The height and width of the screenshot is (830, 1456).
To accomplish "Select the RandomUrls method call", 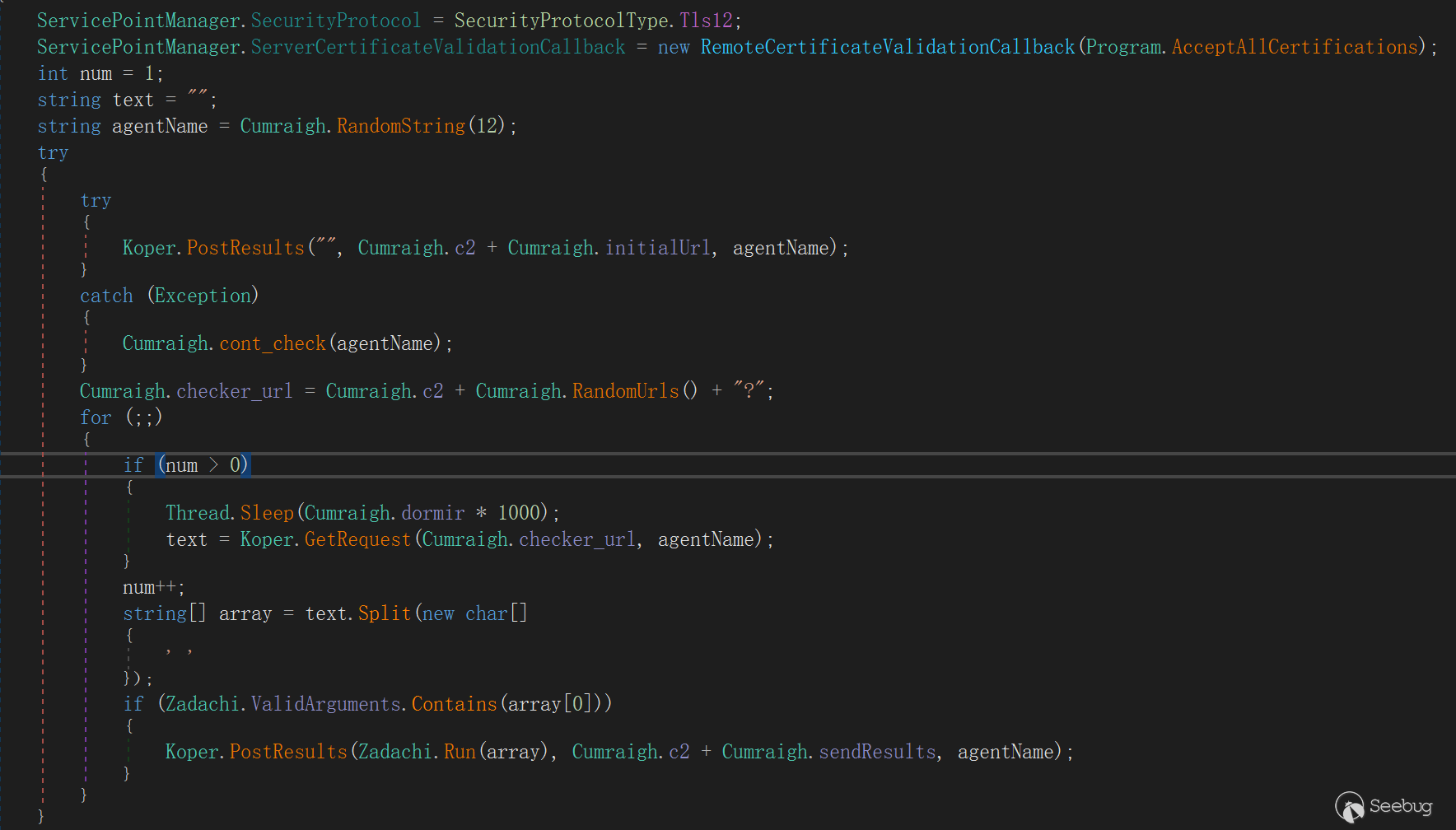I will tap(626, 391).
